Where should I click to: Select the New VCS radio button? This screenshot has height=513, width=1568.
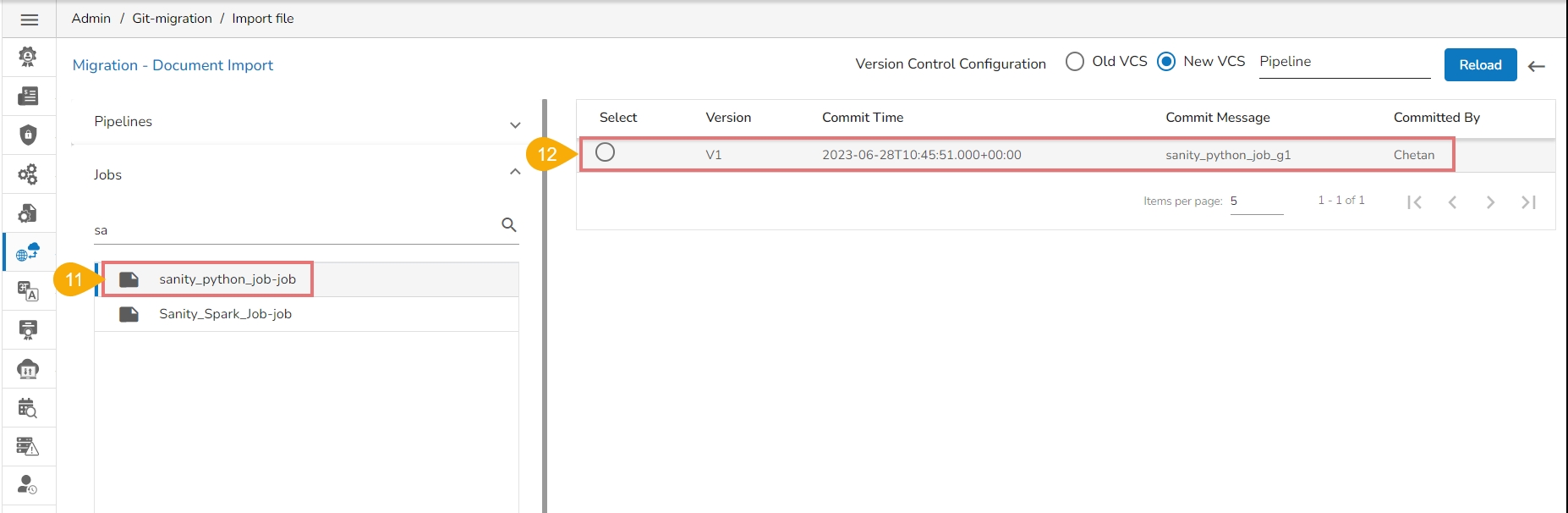point(1166,62)
